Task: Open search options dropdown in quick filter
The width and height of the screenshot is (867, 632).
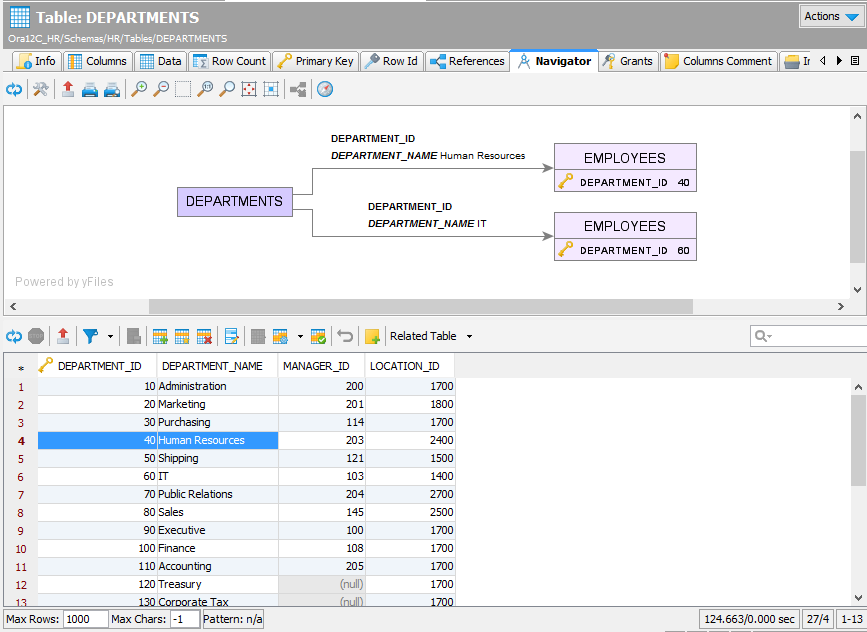Action: coord(764,336)
